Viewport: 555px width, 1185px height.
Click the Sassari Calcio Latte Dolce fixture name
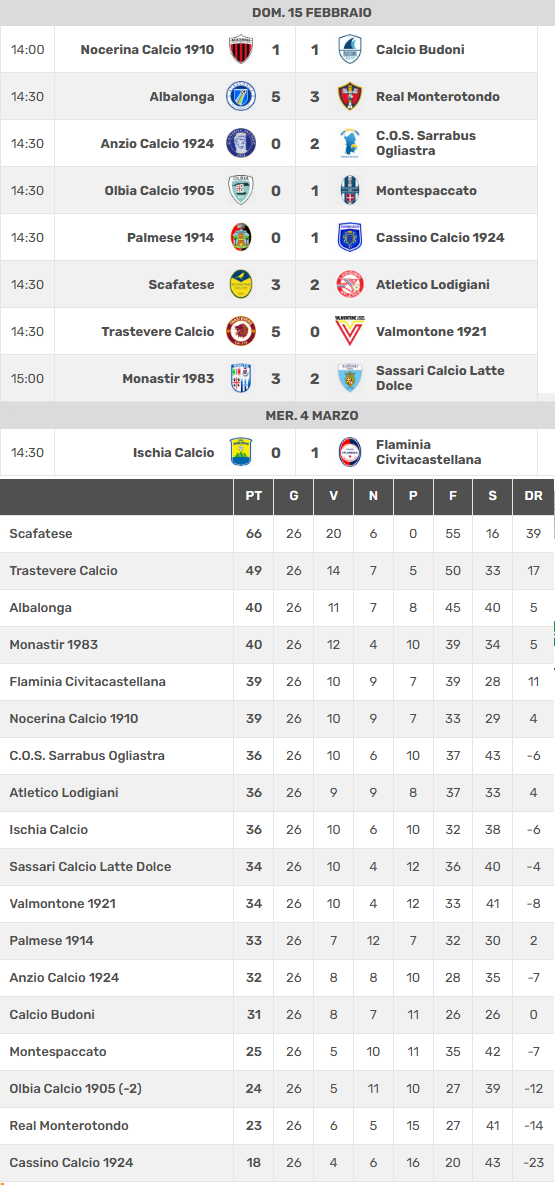(x=440, y=378)
